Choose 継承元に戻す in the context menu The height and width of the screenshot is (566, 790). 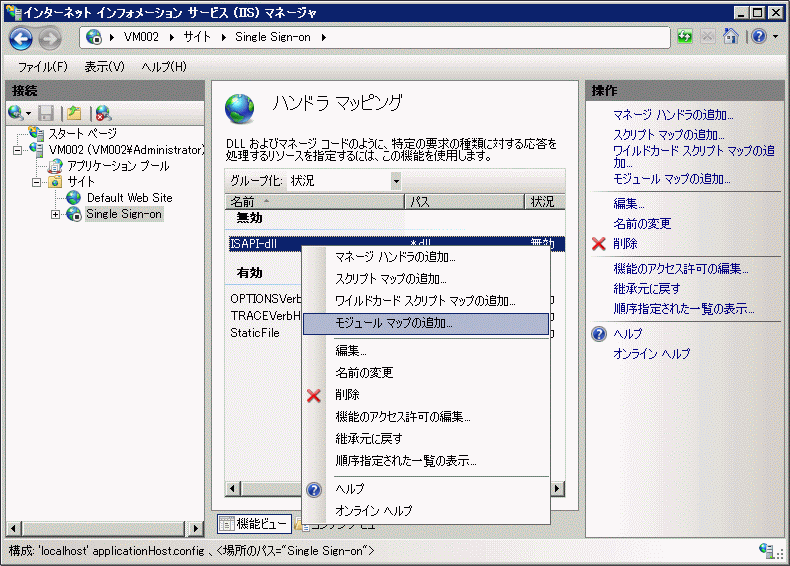click(426, 439)
